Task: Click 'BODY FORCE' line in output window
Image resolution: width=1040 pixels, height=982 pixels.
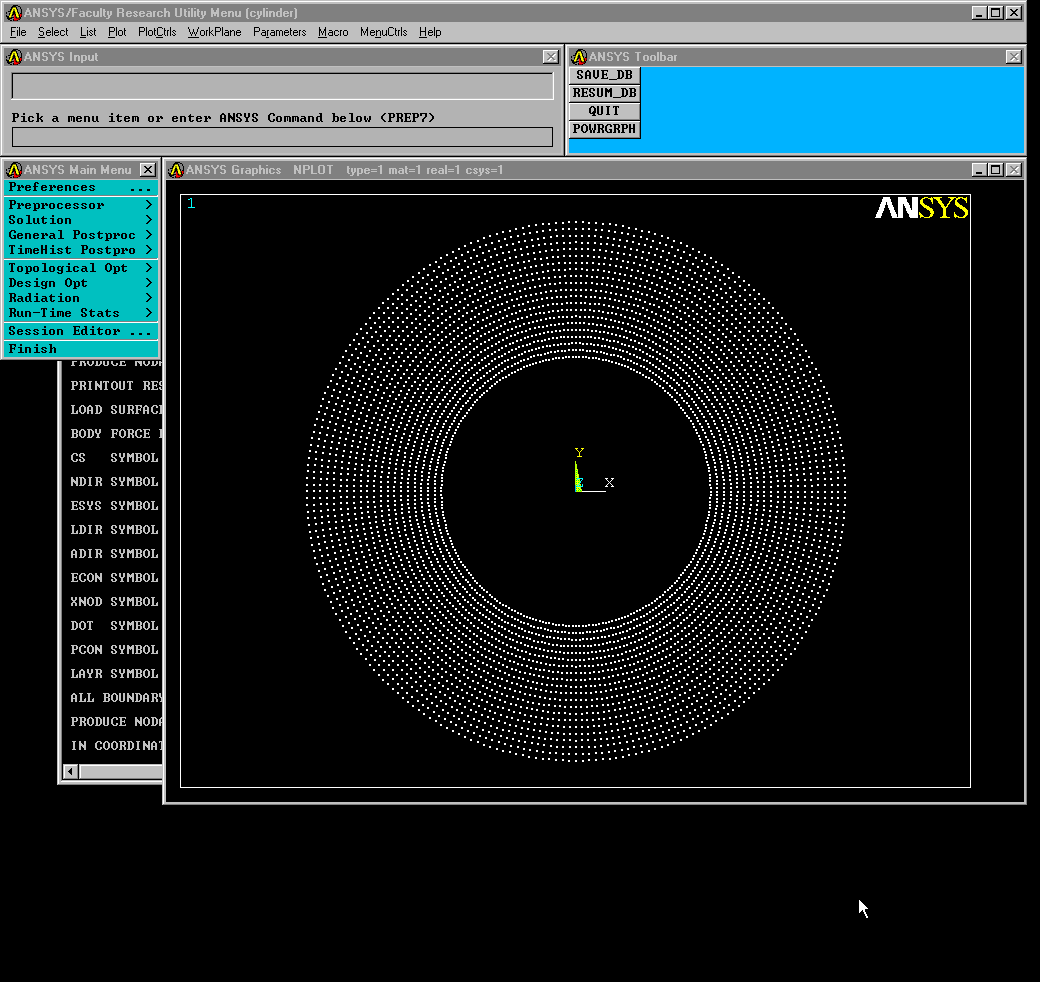Action: (x=116, y=434)
